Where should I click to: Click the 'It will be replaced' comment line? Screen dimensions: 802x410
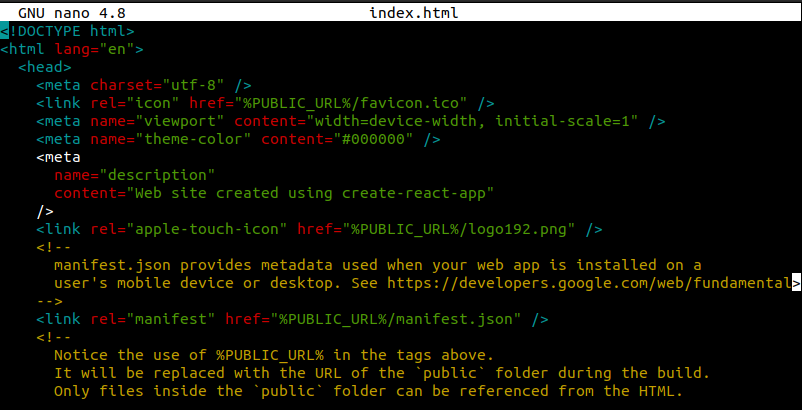(383, 373)
